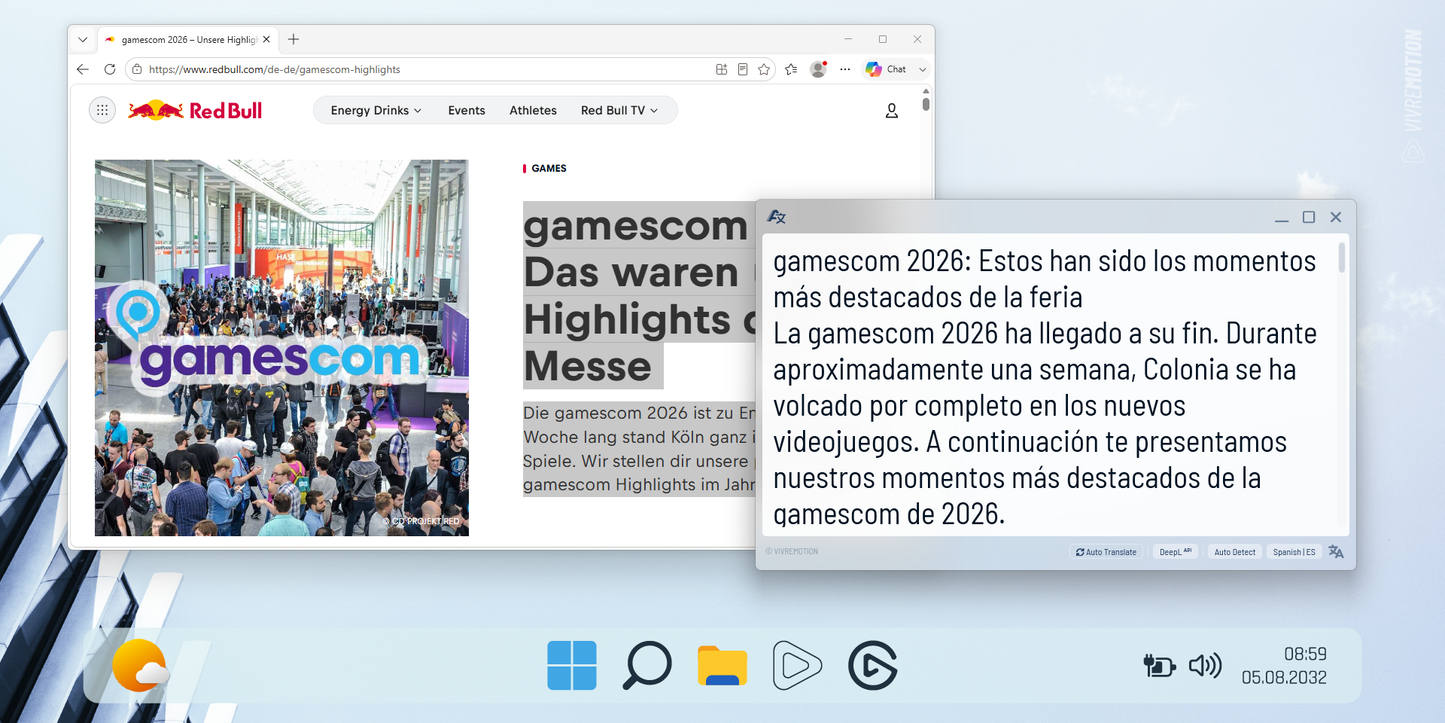
Task: Open the browser profile avatar
Action: point(818,69)
